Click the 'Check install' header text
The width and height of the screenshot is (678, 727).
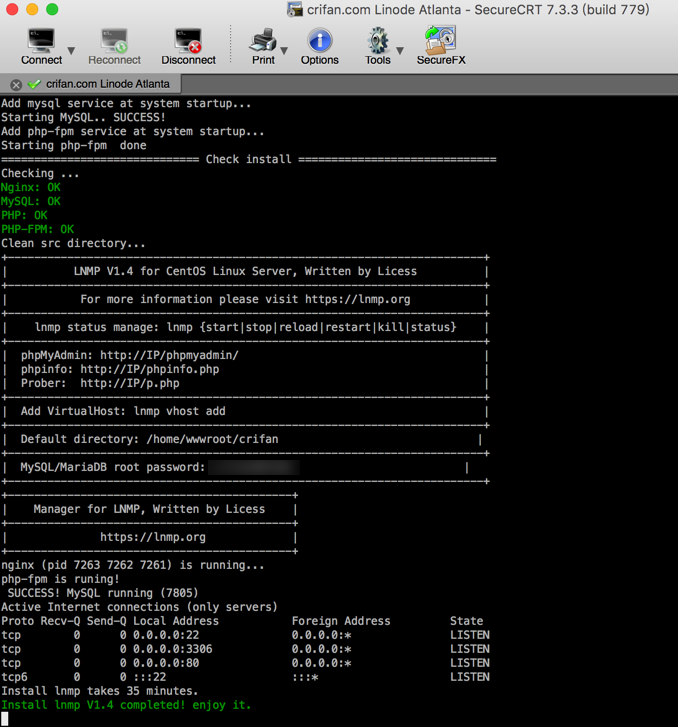click(x=249, y=159)
